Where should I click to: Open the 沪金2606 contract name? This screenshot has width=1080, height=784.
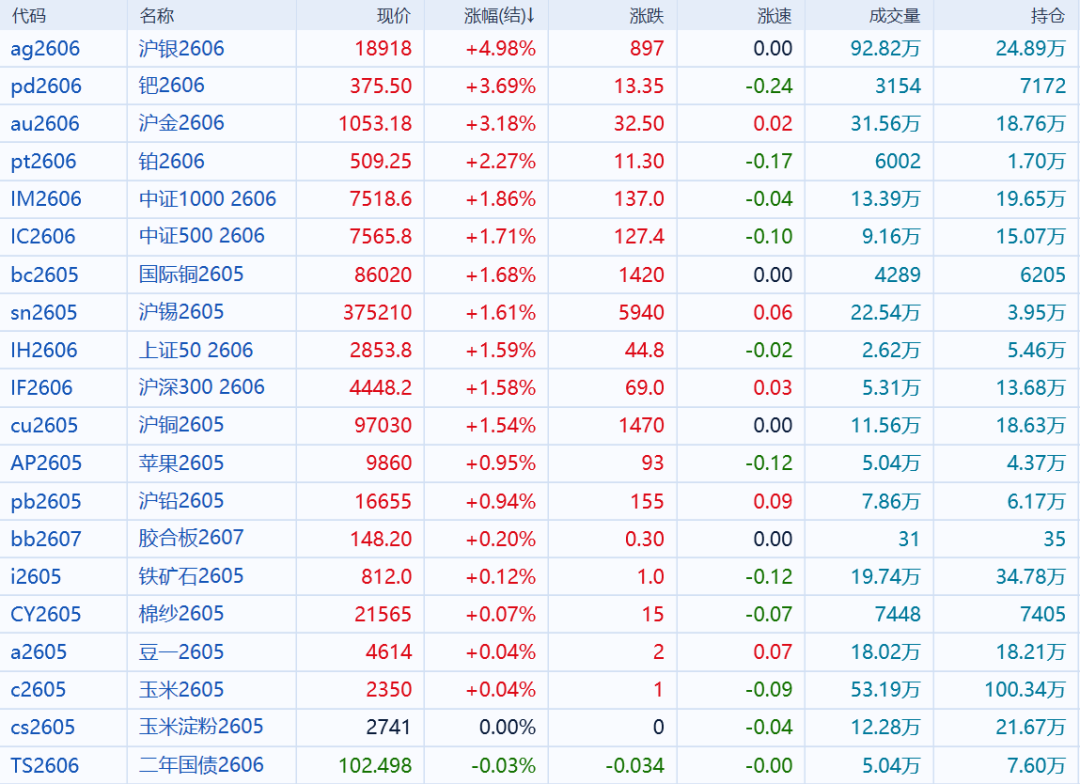181,123
